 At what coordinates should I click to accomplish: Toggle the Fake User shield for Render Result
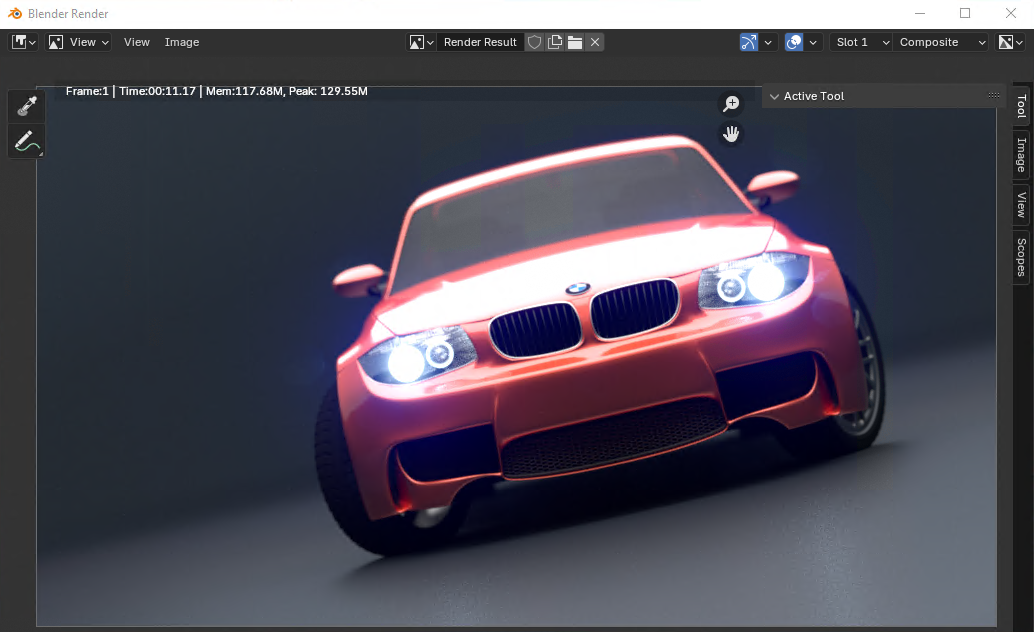point(535,42)
